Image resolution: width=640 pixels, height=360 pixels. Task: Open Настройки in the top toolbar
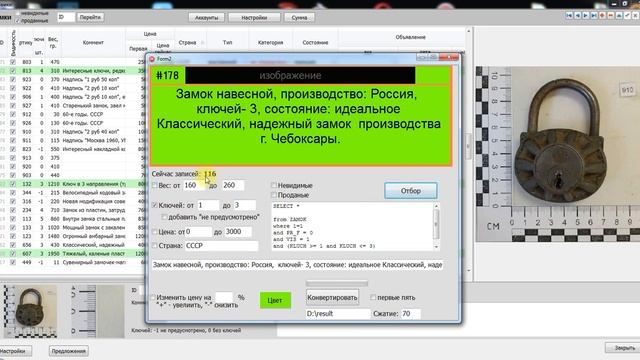[x=254, y=18]
